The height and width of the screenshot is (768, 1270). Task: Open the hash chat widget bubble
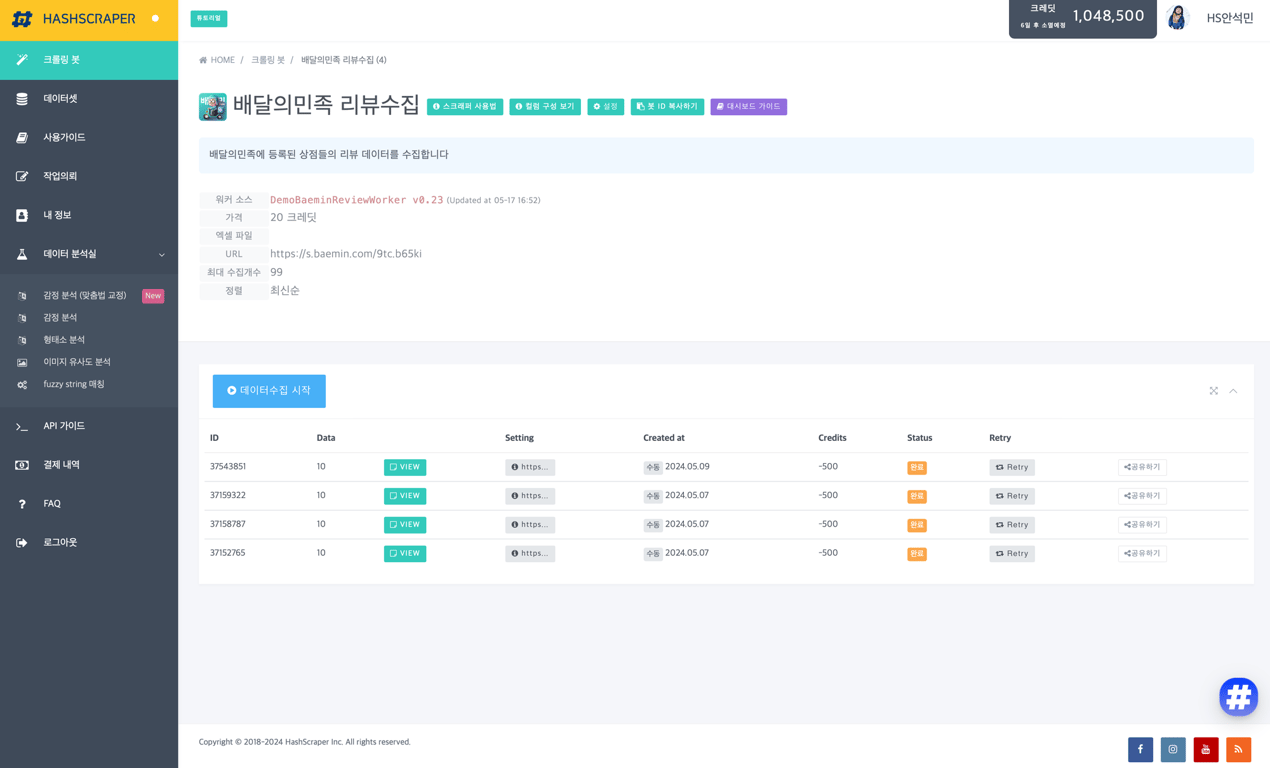pyautogui.click(x=1238, y=697)
